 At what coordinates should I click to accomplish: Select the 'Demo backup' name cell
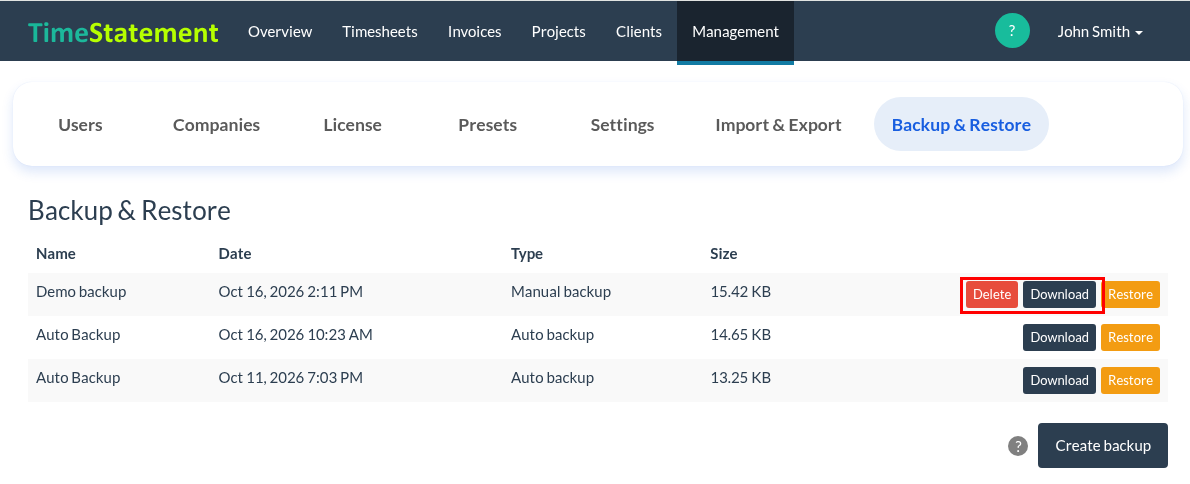coord(81,291)
